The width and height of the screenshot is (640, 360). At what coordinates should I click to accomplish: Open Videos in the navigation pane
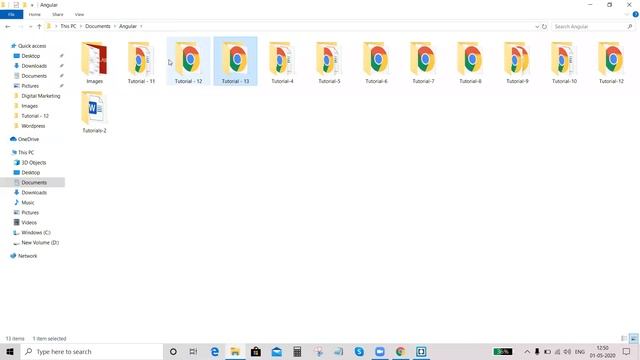[x=29, y=222]
